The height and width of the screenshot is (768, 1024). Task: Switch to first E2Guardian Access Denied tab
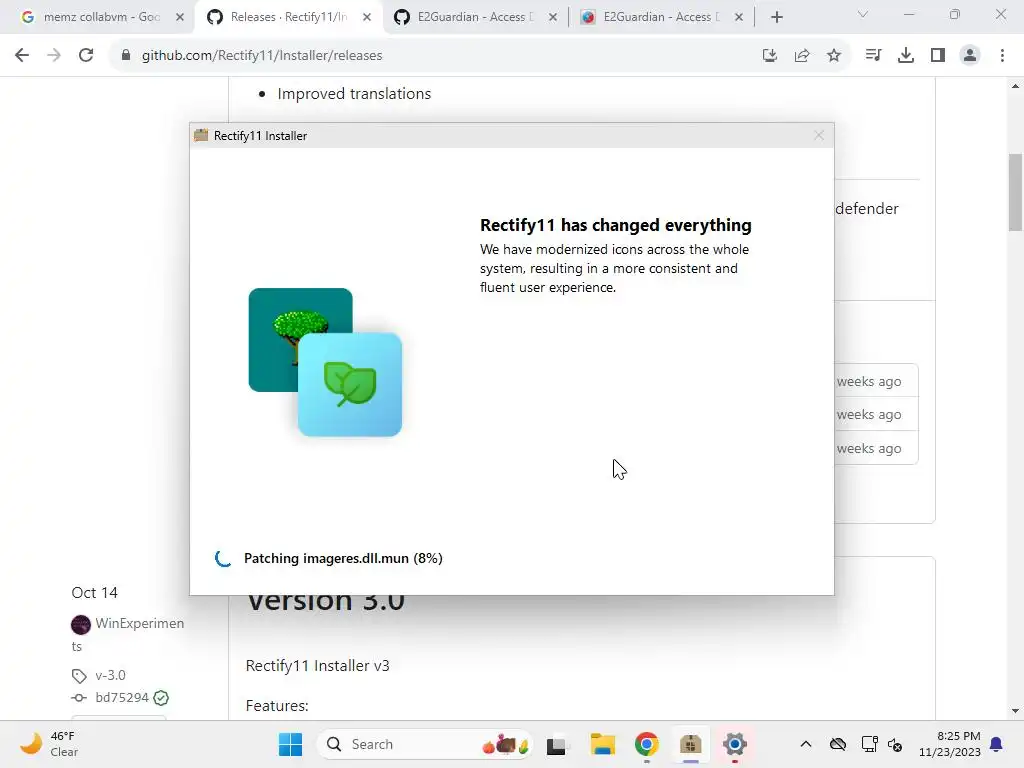point(475,17)
